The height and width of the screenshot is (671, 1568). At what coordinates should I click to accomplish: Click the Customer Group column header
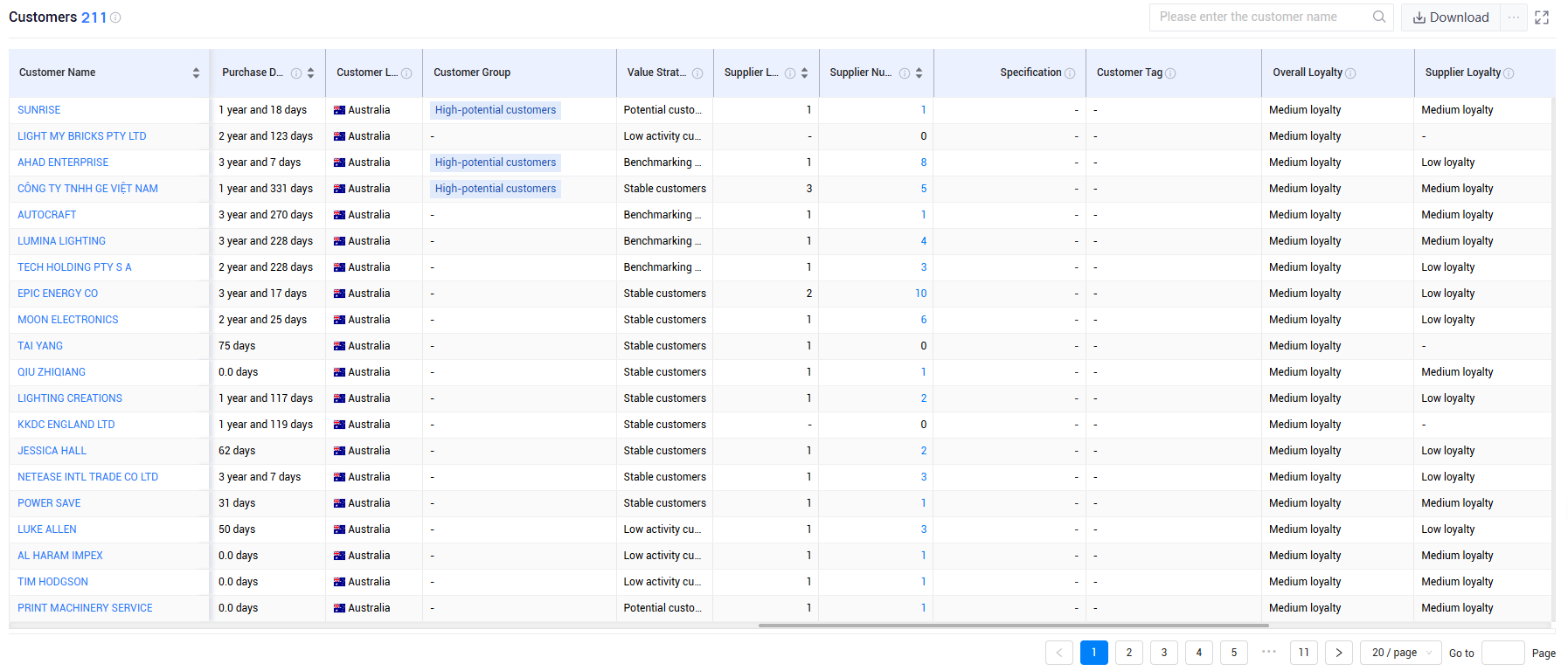pos(519,73)
